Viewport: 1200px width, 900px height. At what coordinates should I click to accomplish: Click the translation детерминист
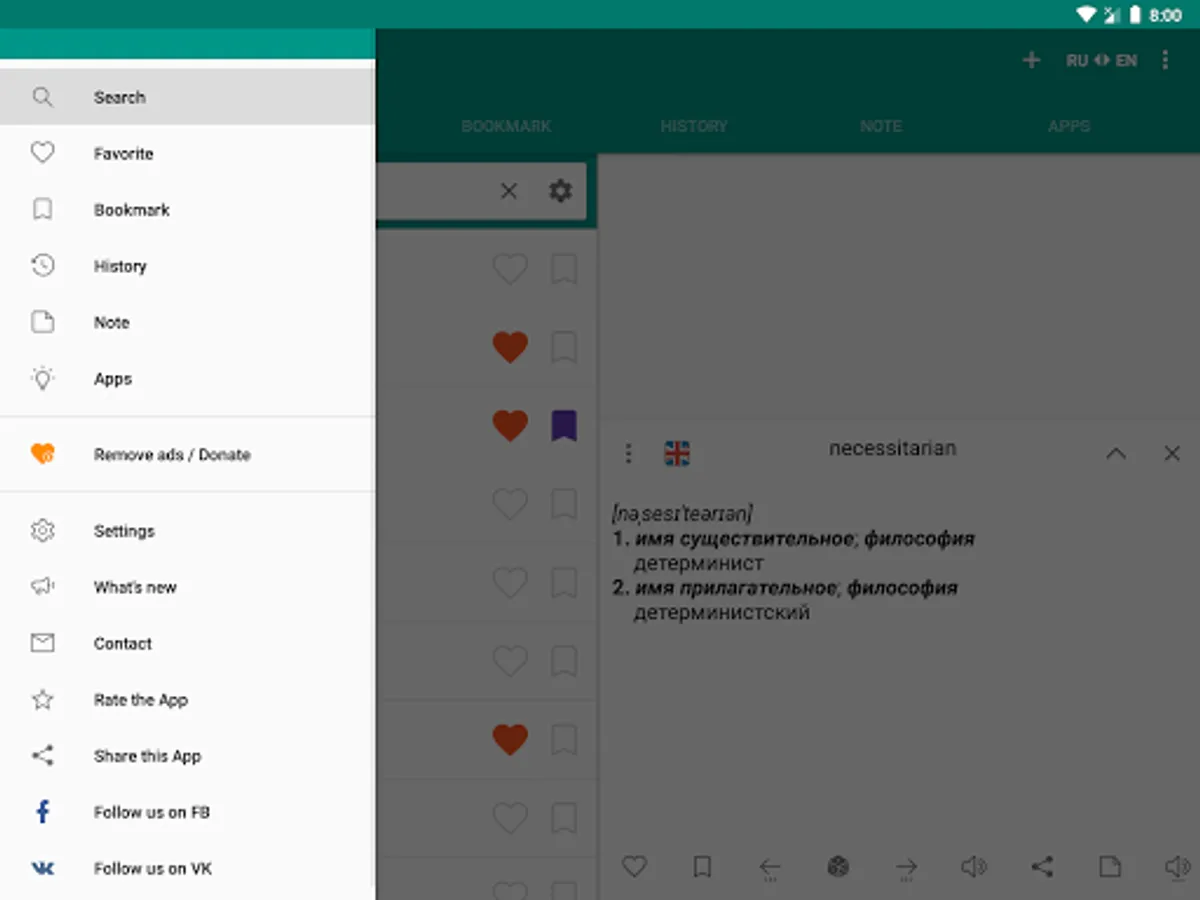pyautogui.click(x=699, y=563)
